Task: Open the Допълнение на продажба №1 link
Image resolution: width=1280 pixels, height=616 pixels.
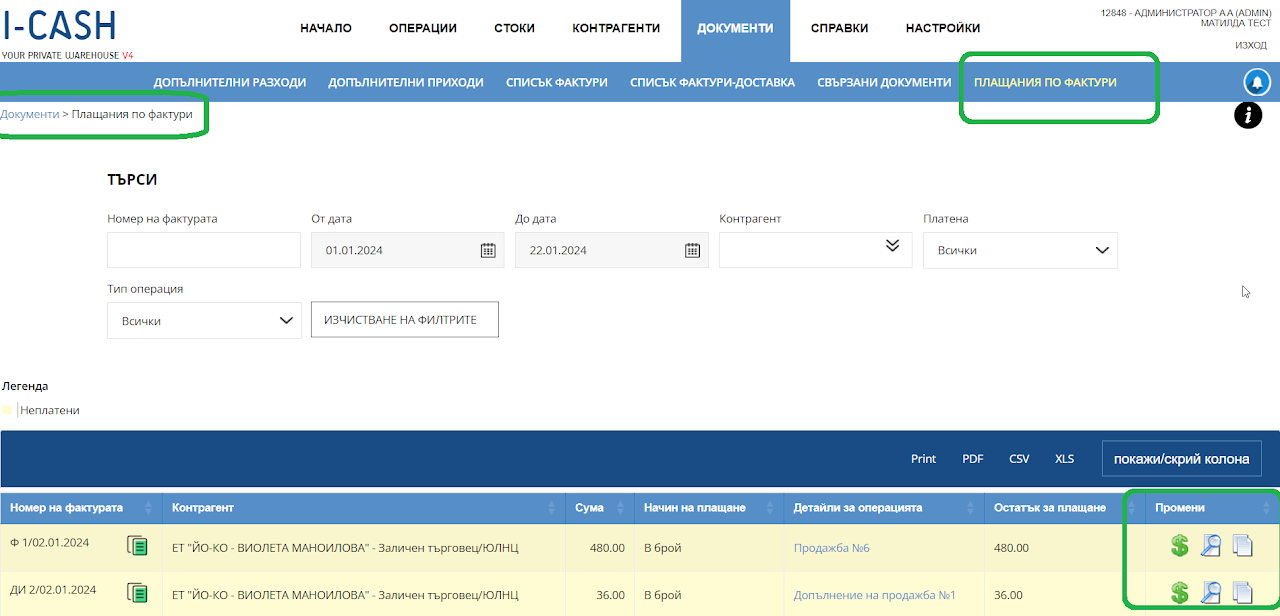Action: [x=875, y=595]
